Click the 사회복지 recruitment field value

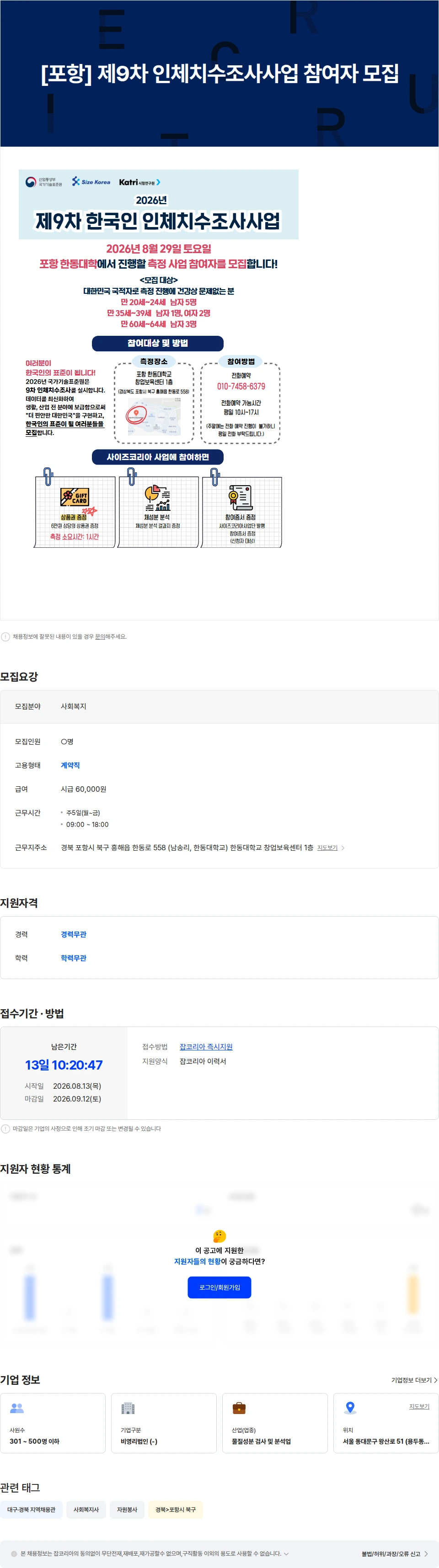tap(74, 706)
